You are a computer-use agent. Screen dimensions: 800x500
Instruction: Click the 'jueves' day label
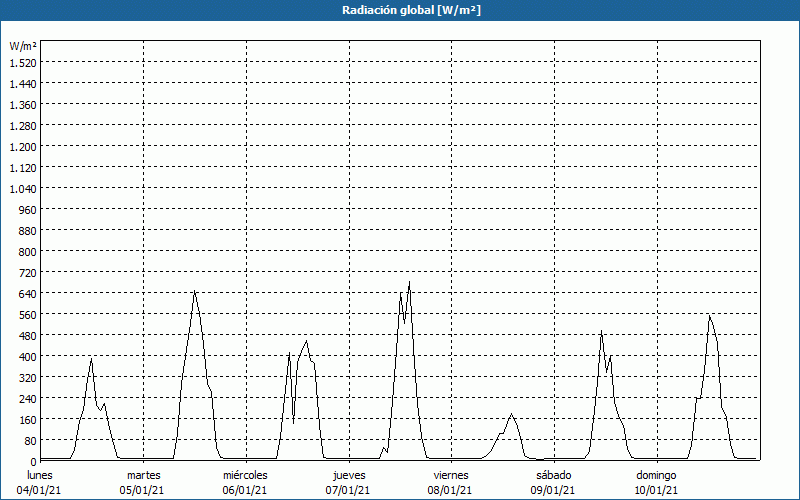[349, 475]
